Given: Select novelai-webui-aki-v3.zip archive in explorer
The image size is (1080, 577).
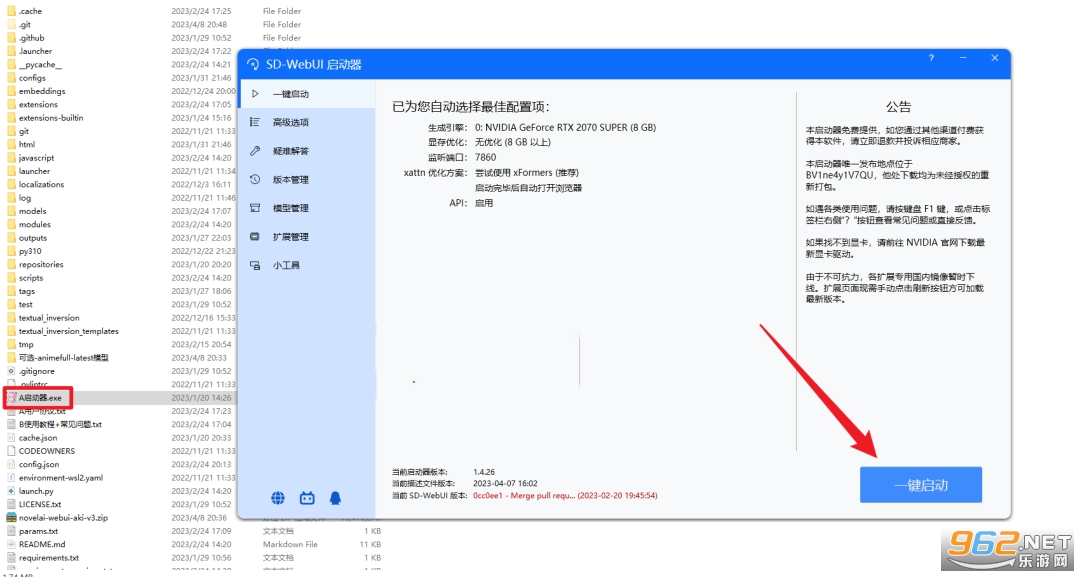Looking at the screenshot, I should (63, 518).
